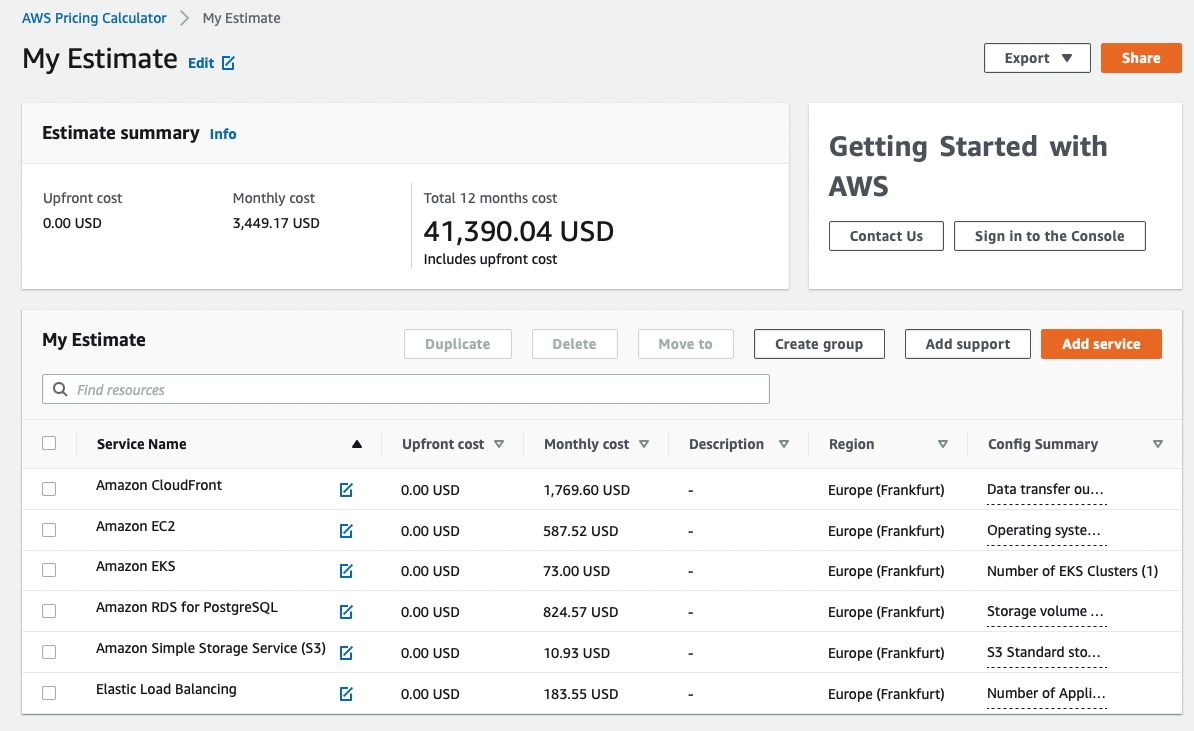The image size is (1194, 731).
Task: Sort by Config Summary column arrow
Action: pyautogui.click(x=1157, y=444)
